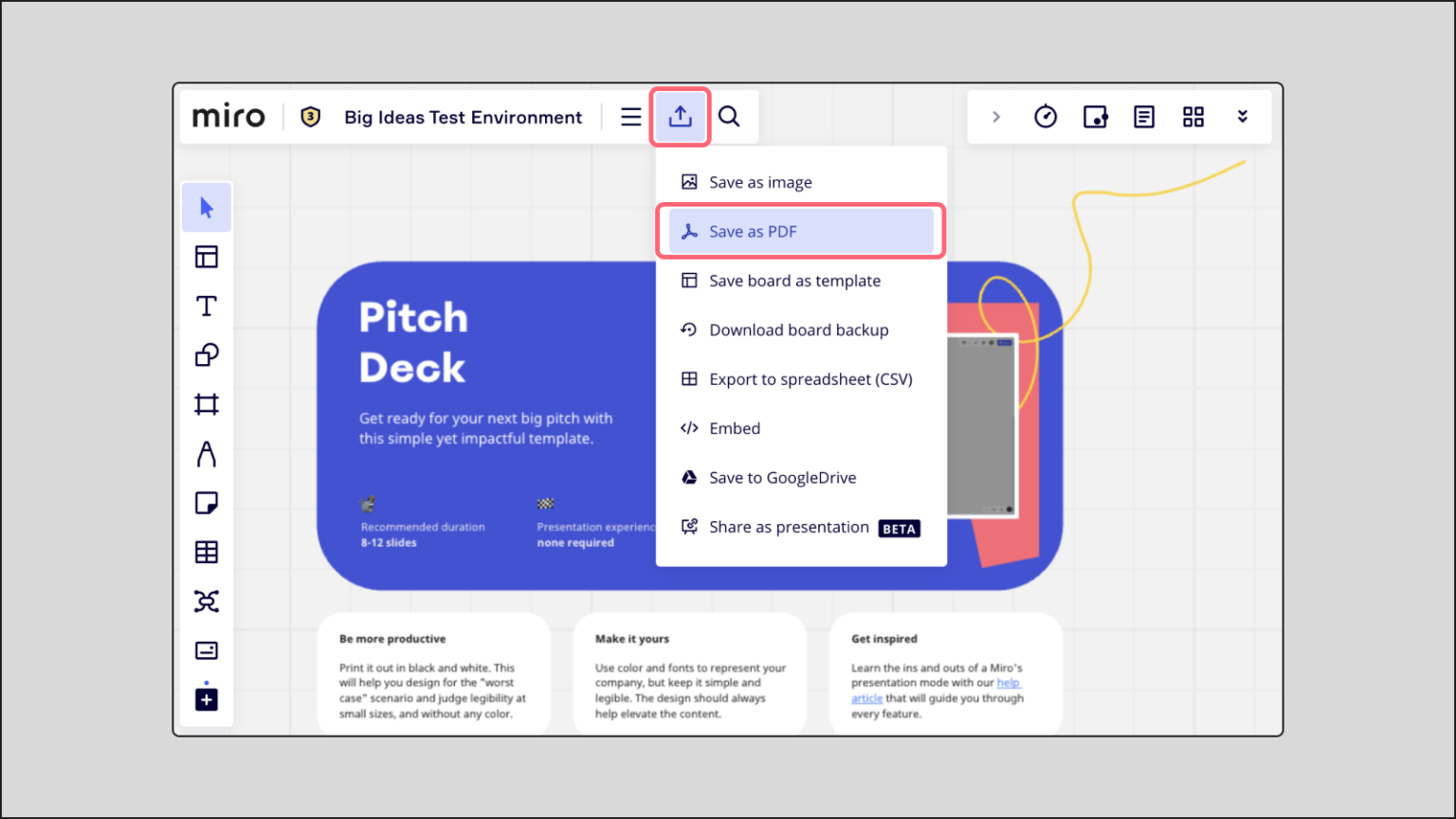Open the hamburger board menu
This screenshot has width=1456, height=819.
coord(630,117)
